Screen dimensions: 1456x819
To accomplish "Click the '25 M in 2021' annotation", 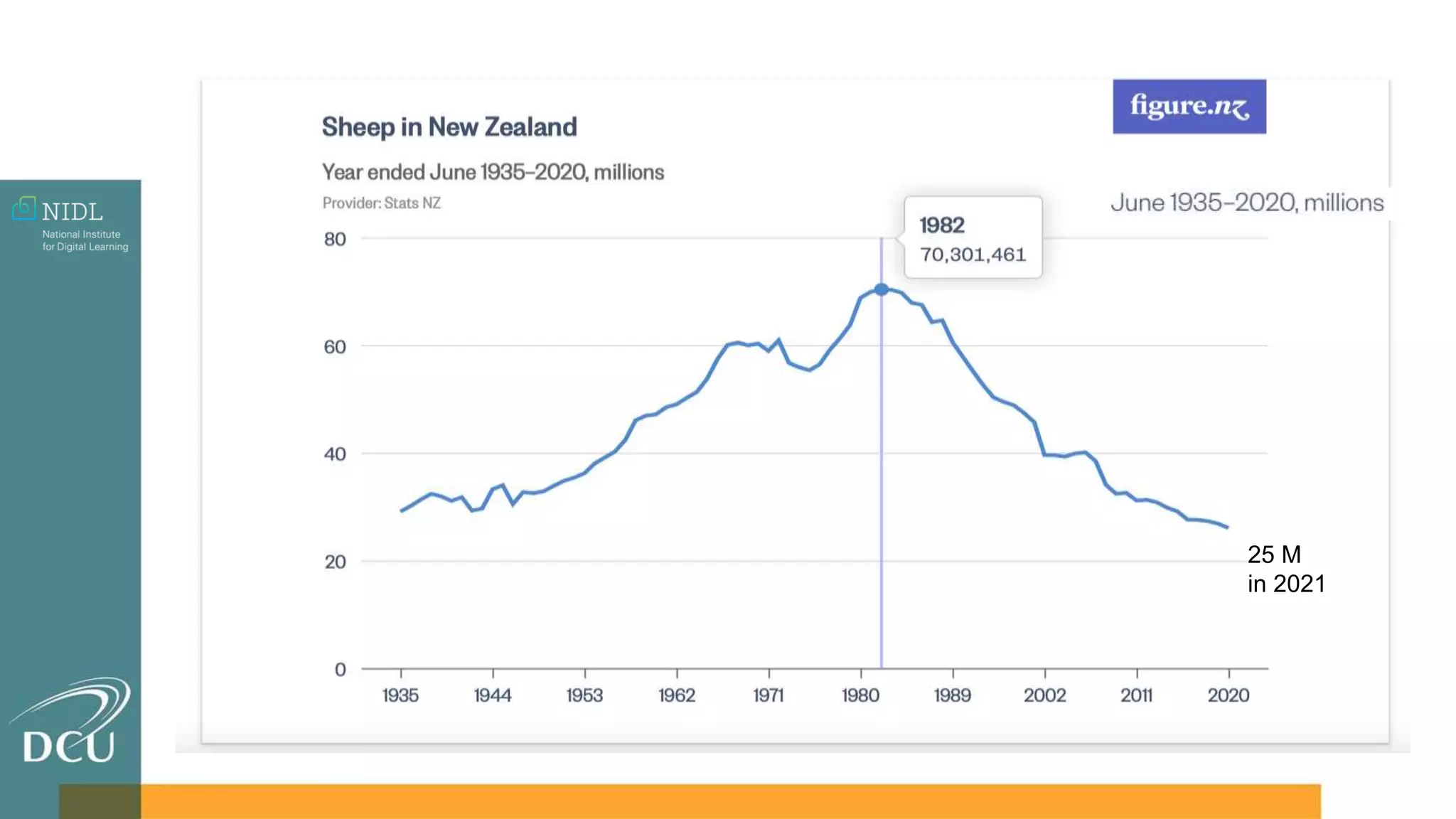I will point(1285,569).
